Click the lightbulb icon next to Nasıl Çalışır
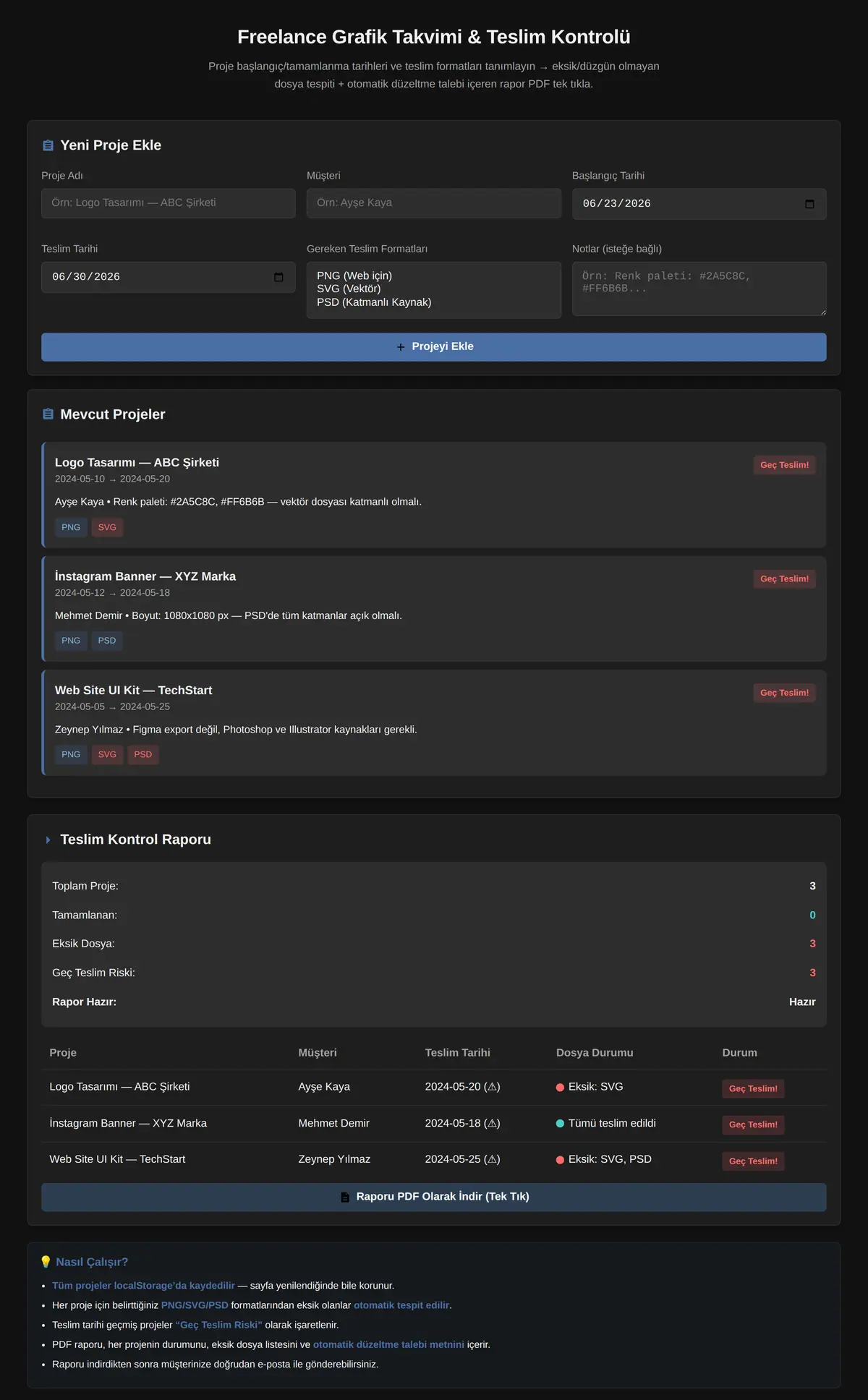Screen dimensions: 868x1400 46,1262
